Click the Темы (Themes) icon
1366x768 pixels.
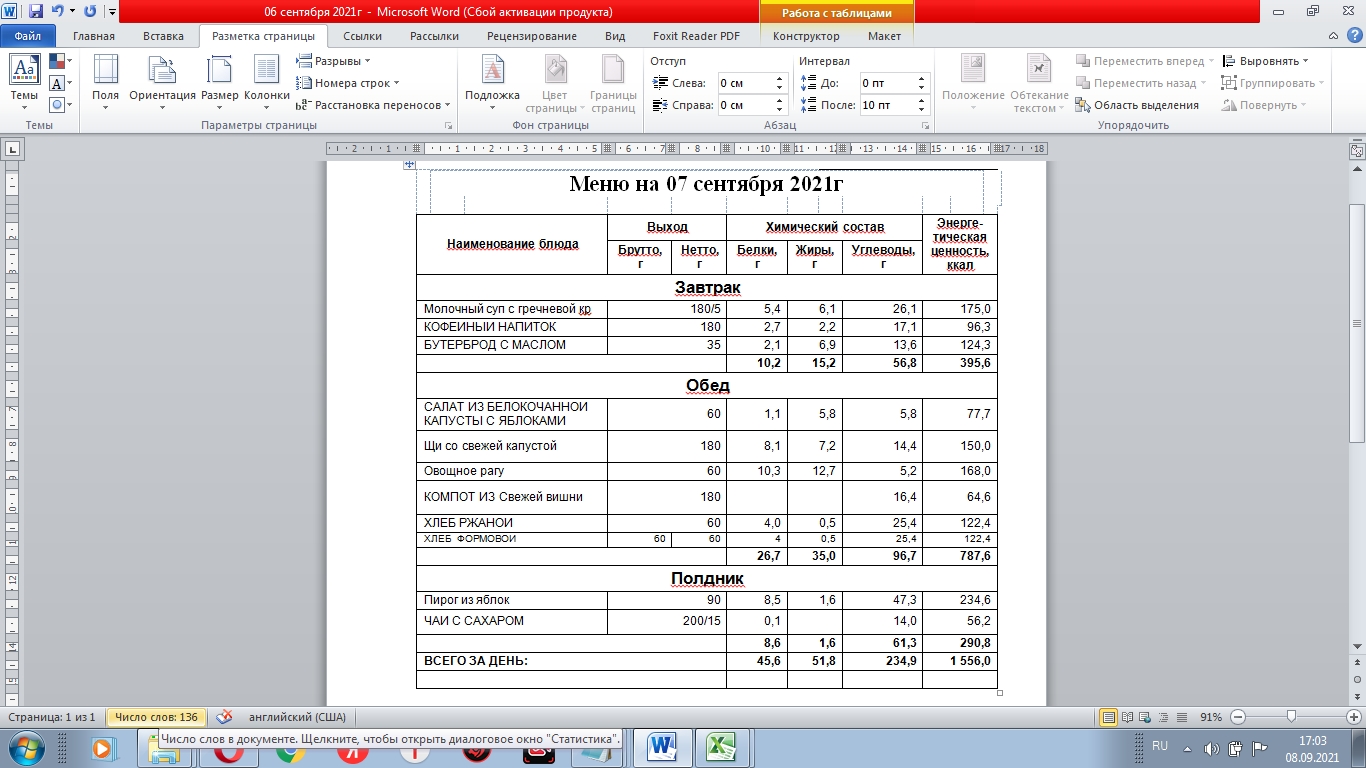24,80
